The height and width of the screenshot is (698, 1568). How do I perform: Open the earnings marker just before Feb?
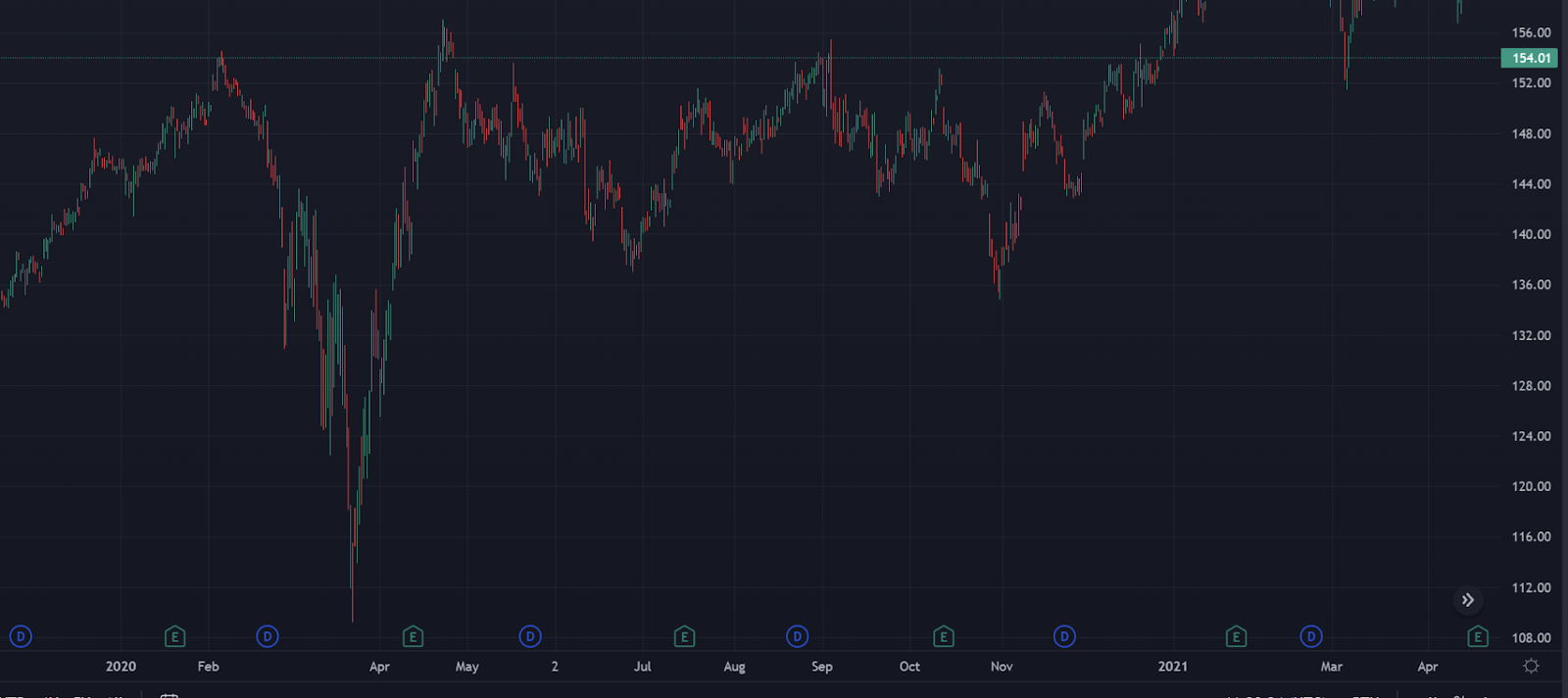(x=174, y=637)
